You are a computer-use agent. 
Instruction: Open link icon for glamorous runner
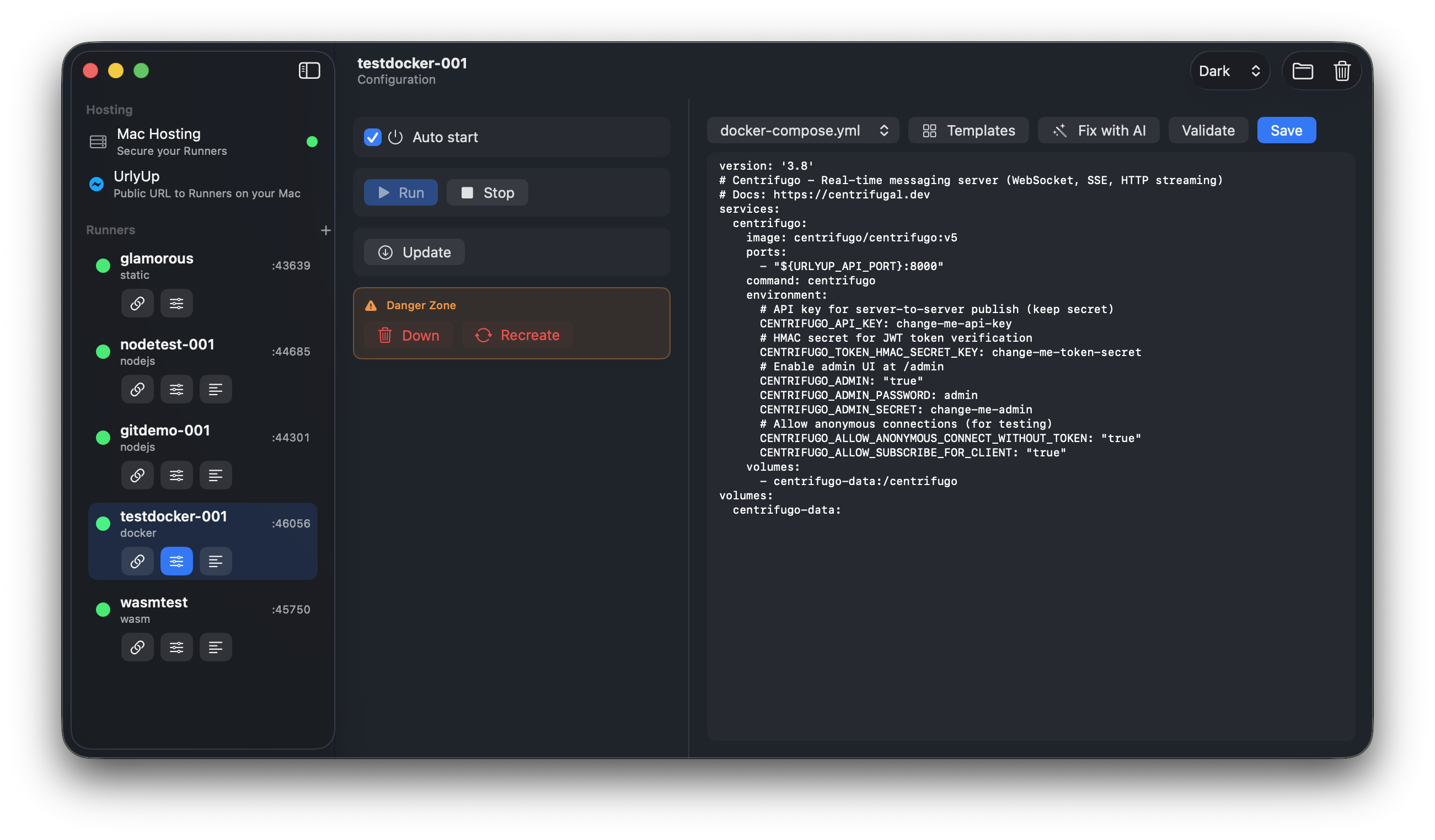137,303
